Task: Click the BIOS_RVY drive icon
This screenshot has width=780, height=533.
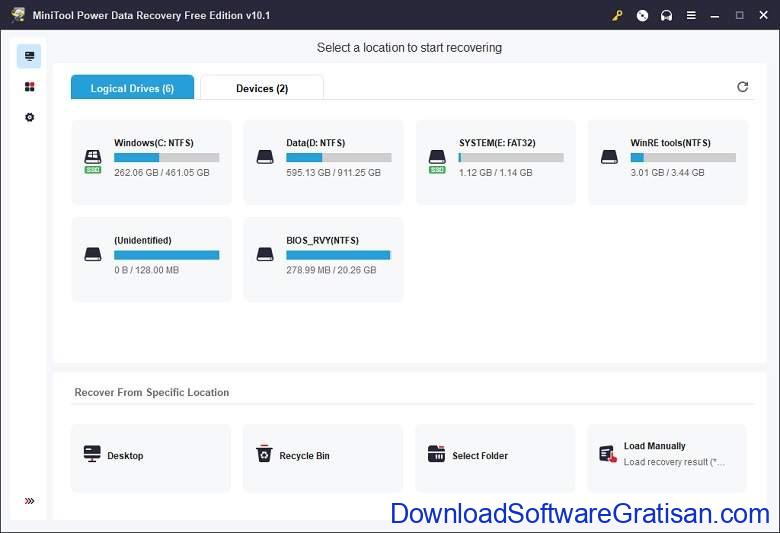Action: (265, 254)
